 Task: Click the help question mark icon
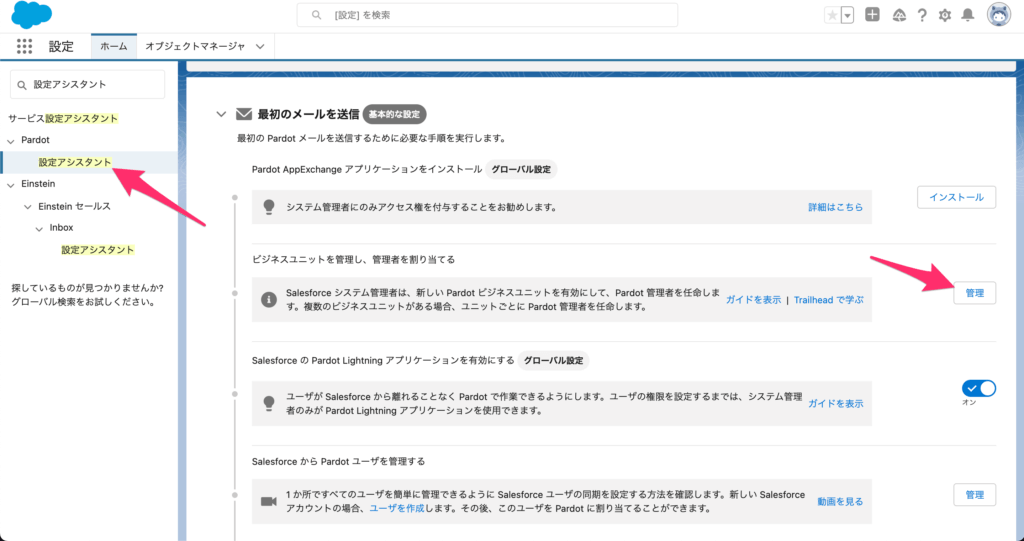921,15
